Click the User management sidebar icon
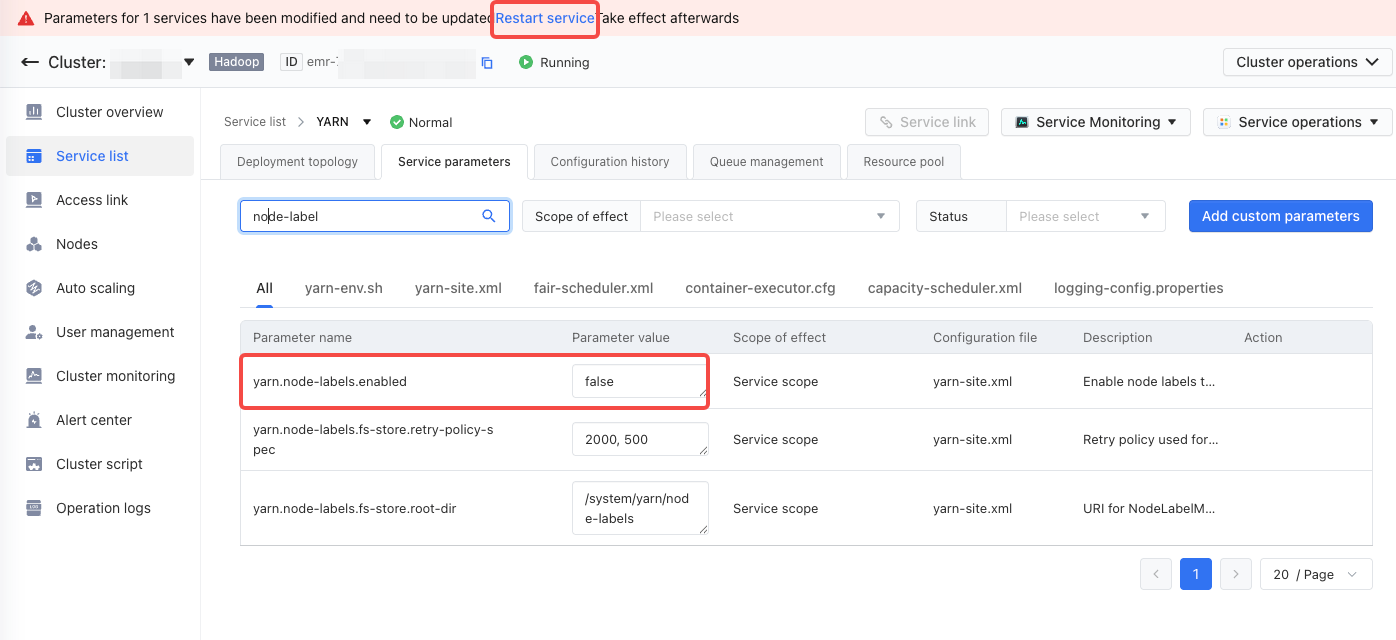Image resolution: width=1396 pixels, height=640 pixels. 34,332
